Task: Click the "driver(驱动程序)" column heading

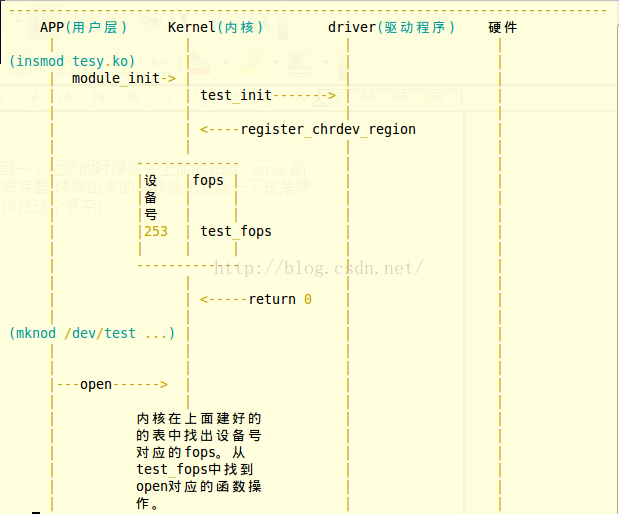Action: pyautogui.click(x=391, y=27)
